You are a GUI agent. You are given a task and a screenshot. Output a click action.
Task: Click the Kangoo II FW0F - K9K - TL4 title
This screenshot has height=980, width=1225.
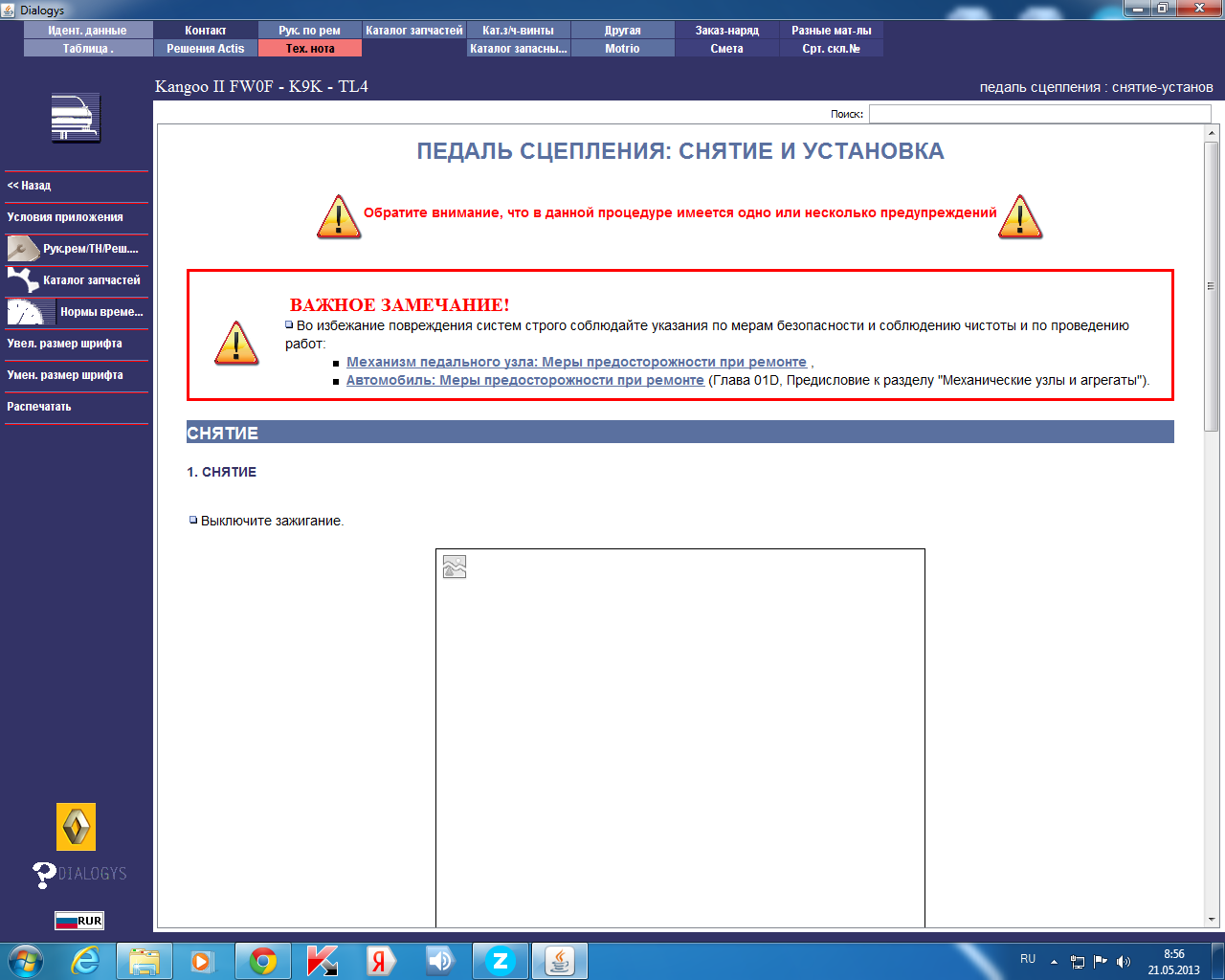pyautogui.click(x=261, y=87)
